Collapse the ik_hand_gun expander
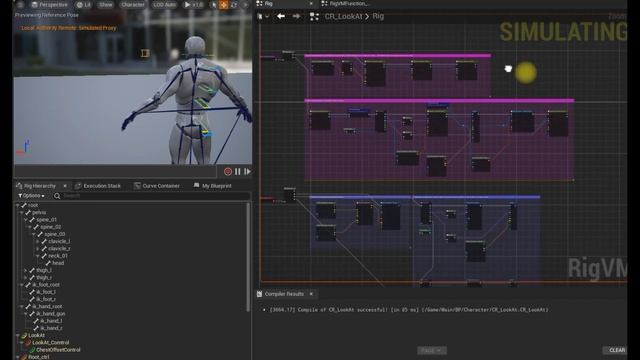The height and width of the screenshot is (360, 640). [26, 314]
